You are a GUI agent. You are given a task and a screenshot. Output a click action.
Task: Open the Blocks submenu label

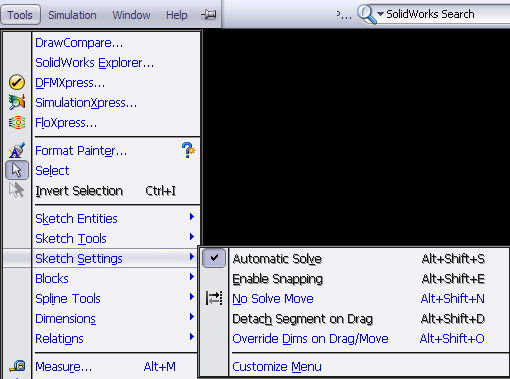[x=52, y=279]
